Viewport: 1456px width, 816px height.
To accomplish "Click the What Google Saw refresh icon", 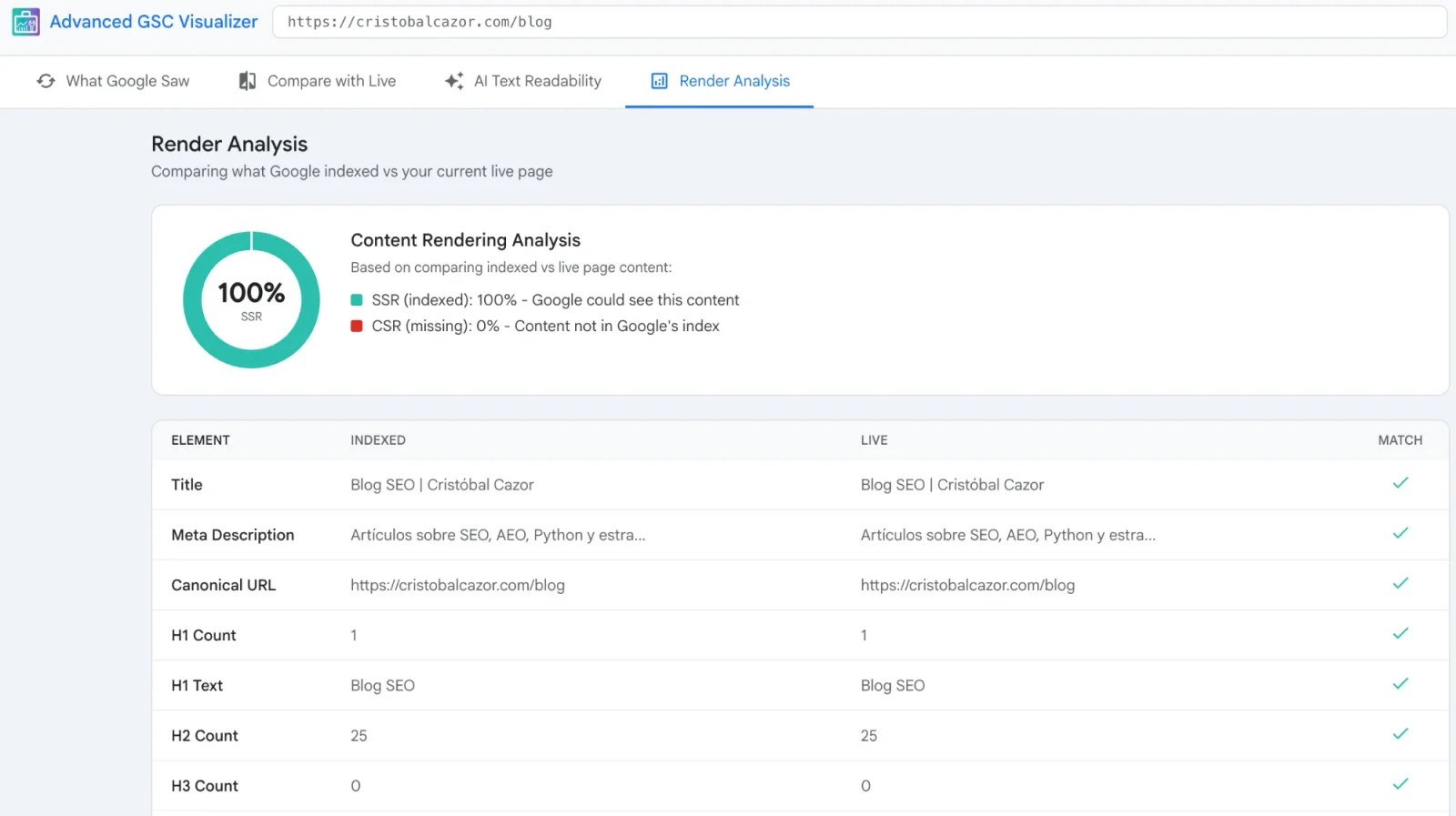I will (x=45, y=81).
